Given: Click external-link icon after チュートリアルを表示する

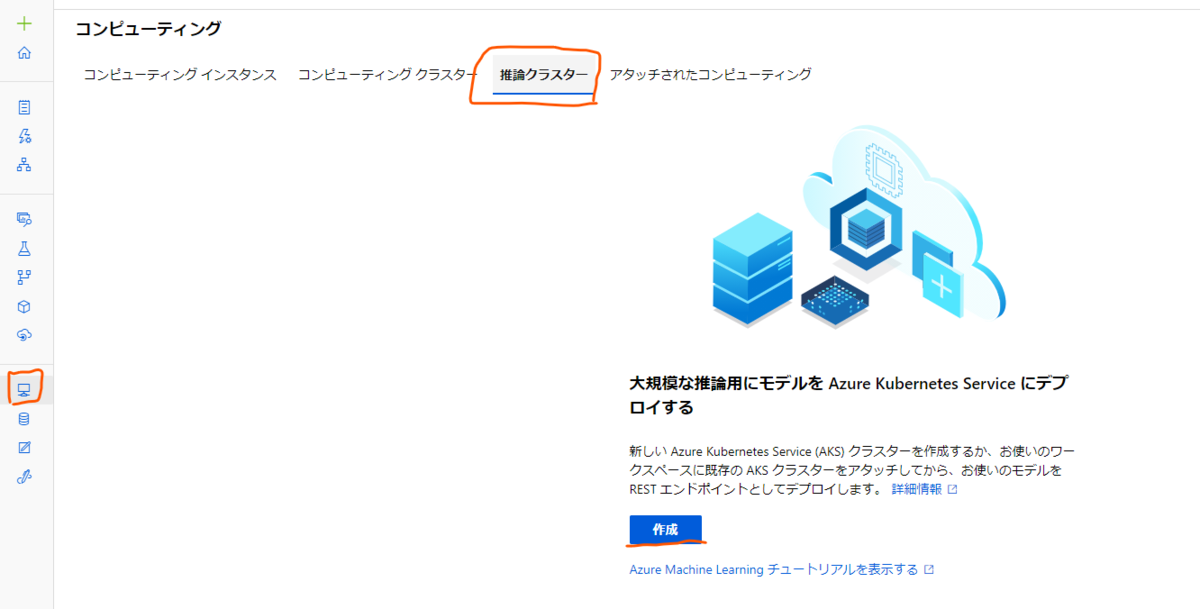Looking at the screenshot, I should (x=929, y=569).
